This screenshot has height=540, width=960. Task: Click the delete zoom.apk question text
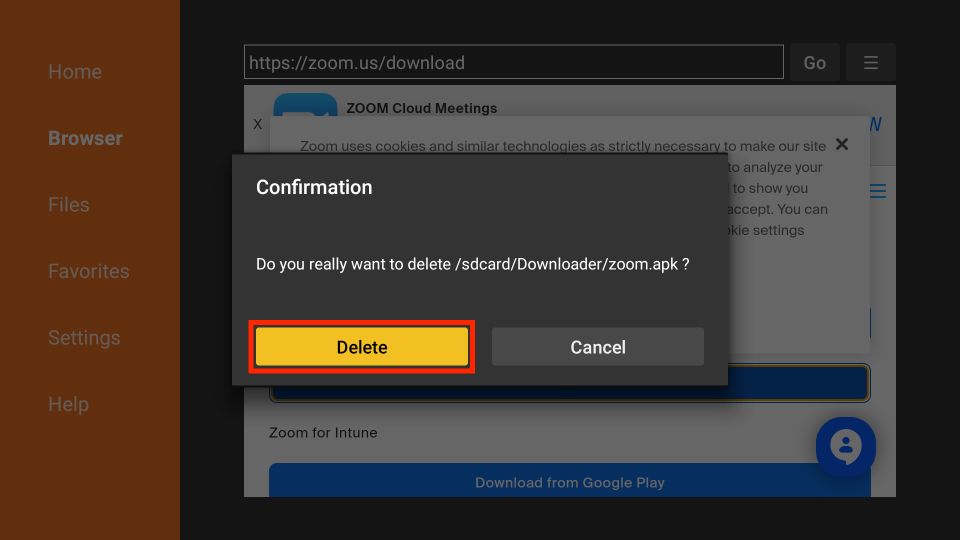pyautogui.click(x=473, y=264)
